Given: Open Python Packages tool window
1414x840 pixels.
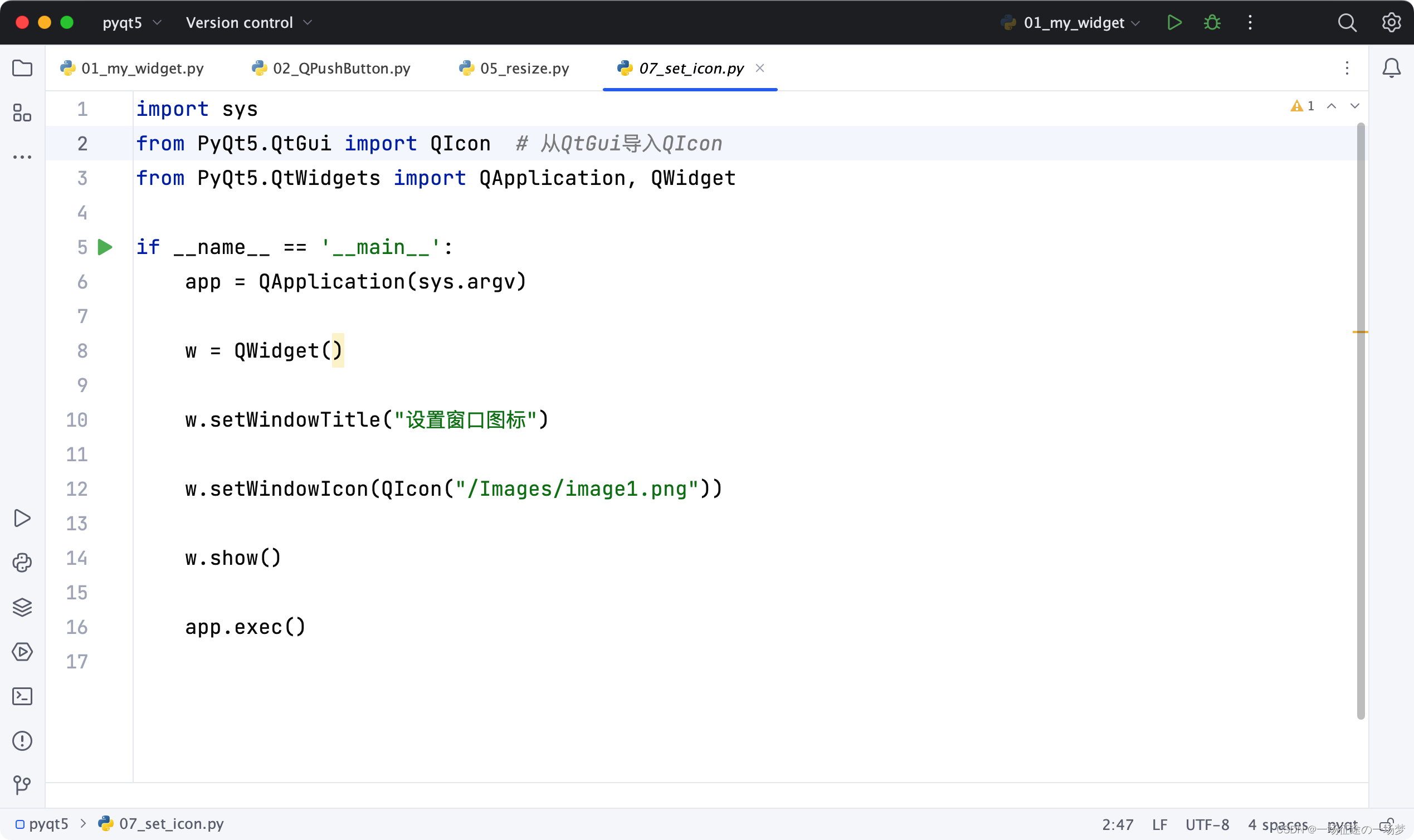Looking at the screenshot, I should (x=22, y=607).
